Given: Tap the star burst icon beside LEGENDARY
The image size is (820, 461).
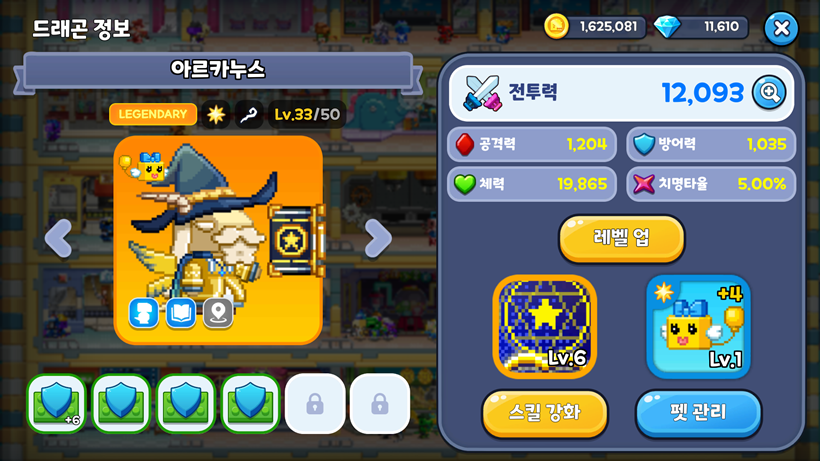Looking at the screenshot, I should [x=215, y=114].
